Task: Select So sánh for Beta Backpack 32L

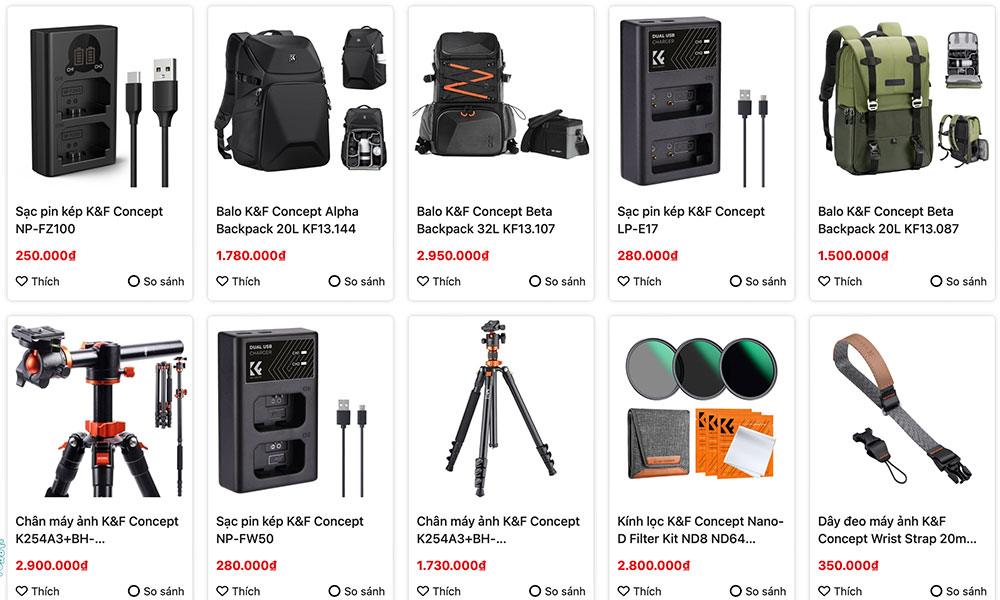Action: (x=534, y=281)
